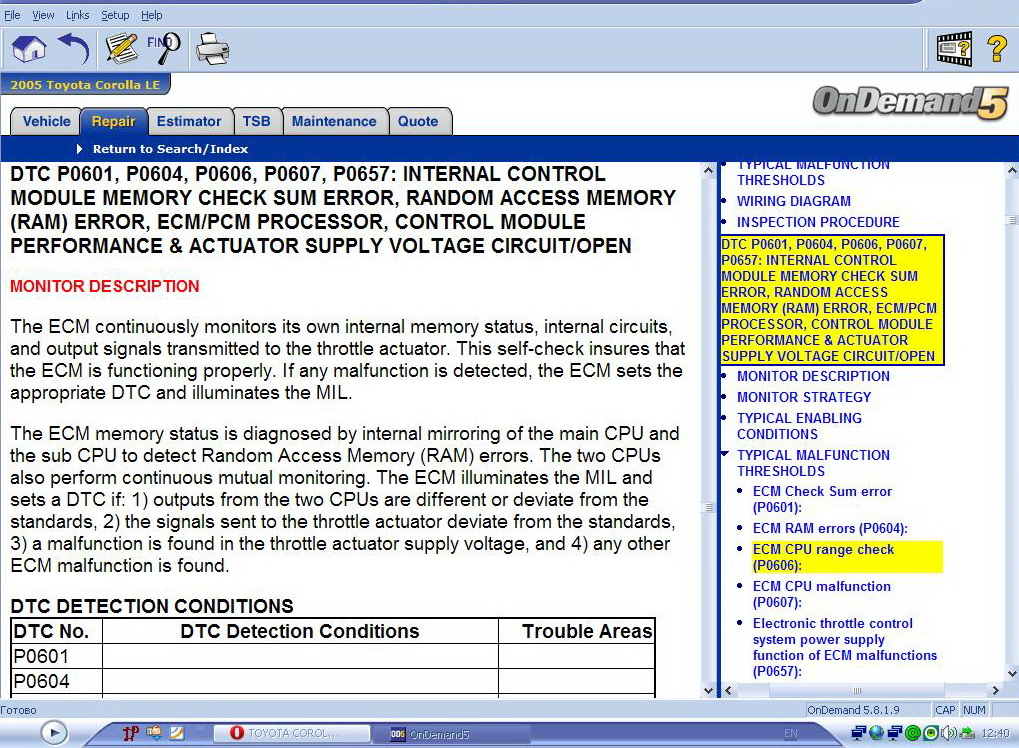The height and width of the screenshot is (748, 1019).
Task: Select highlighted DTC P0601 topic in sidebar
Action: click(831, 300)
